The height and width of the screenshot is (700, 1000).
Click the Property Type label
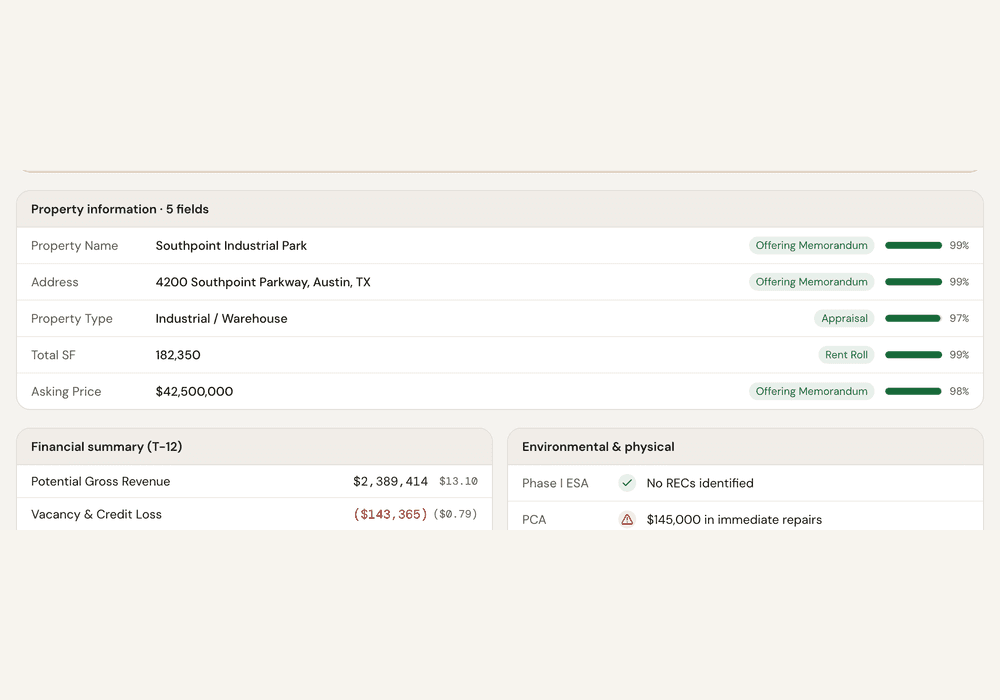click(x=72, y=318)
